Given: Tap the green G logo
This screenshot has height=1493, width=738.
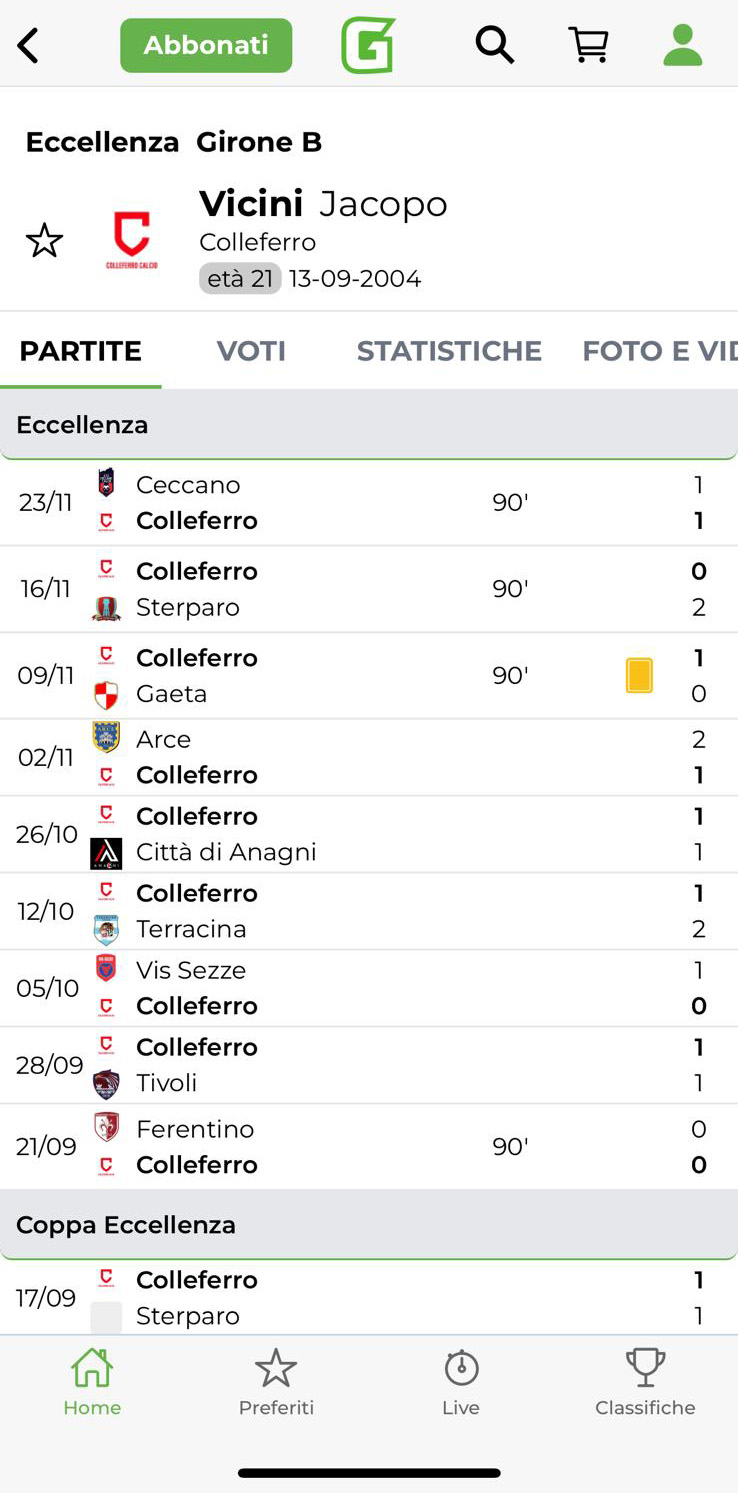Looking at the screenshot, I should click(x=368, y=45).
